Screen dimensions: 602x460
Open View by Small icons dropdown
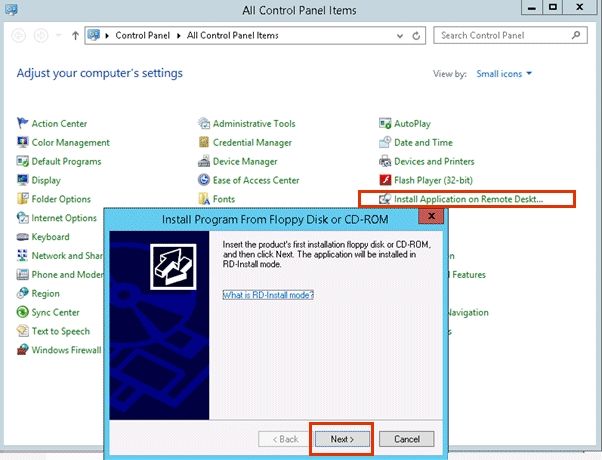coord(504,74)
